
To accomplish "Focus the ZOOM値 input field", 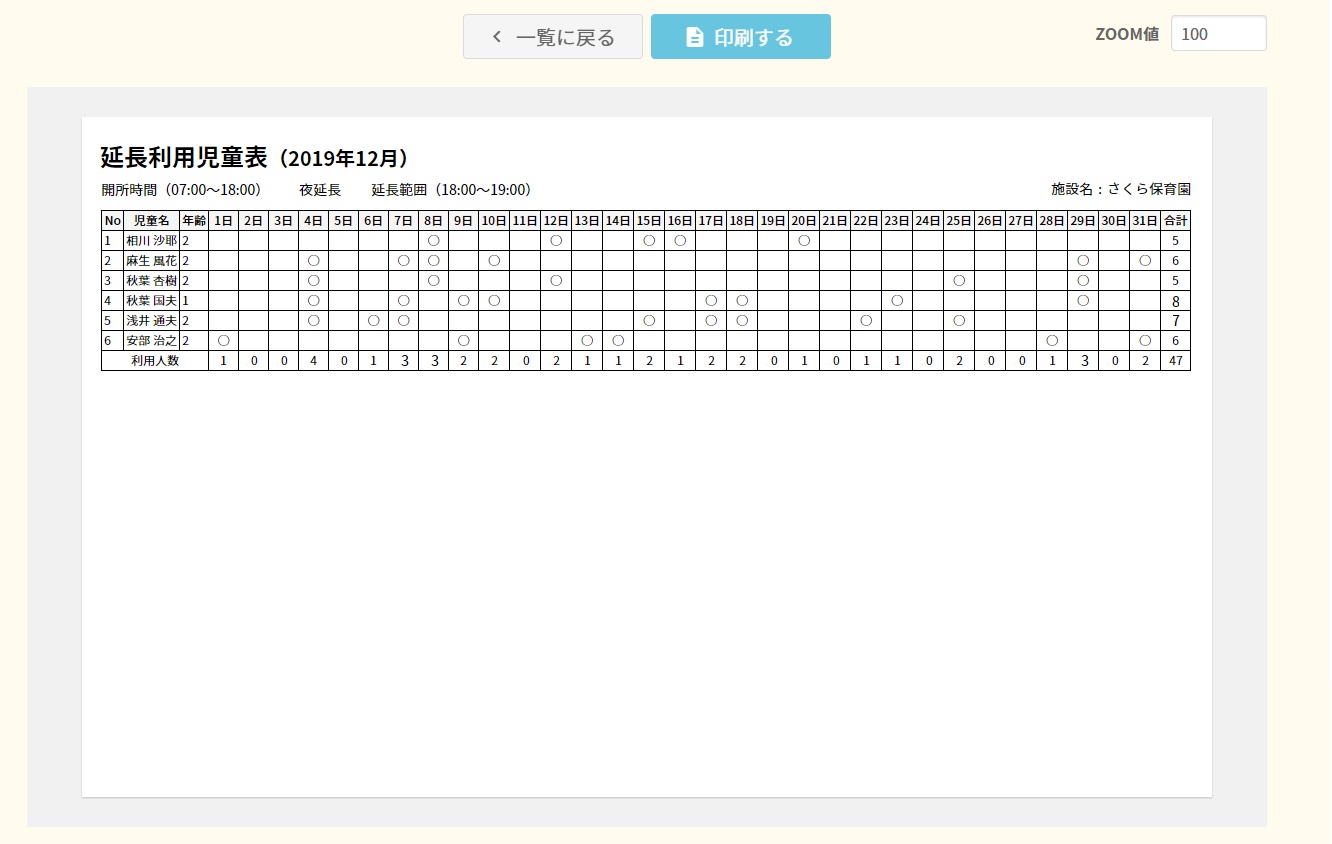I will click(1218, 34).
